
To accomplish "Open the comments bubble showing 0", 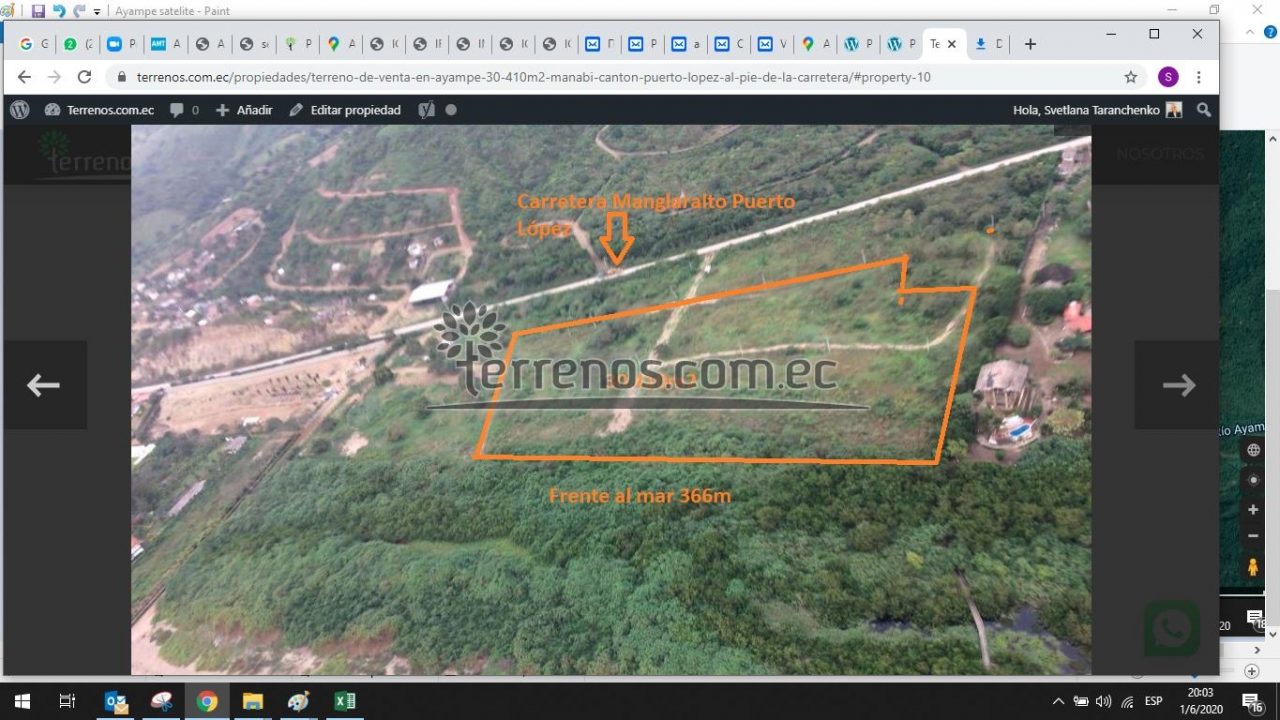I will pyautogui.click(x=184, y=110).
